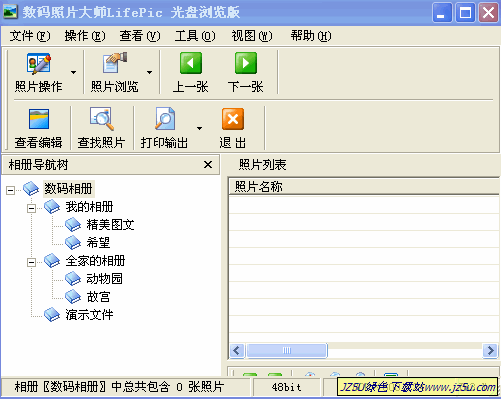Click the 数码相册 root book icon

click(31, 189)
